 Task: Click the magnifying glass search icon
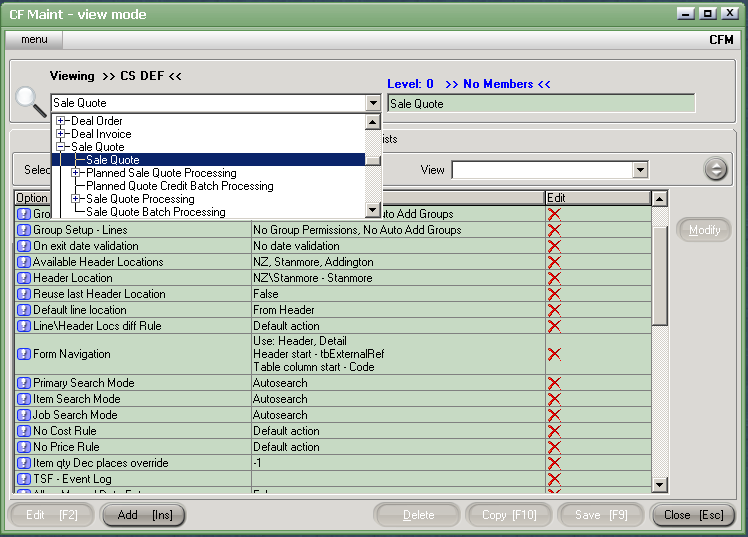point(30,102)
